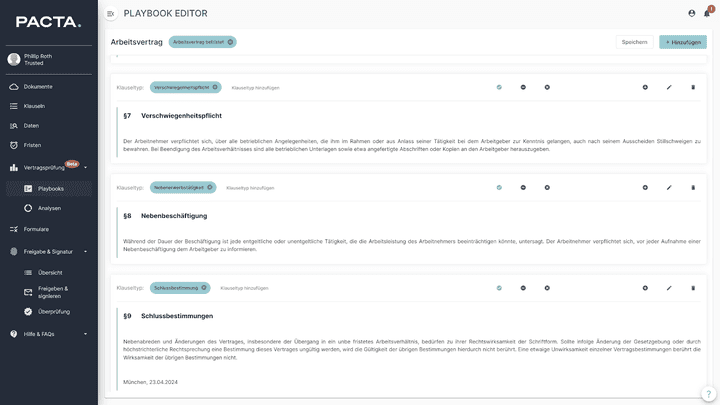This screenshot has height=405, width=720.
Task: Mark Verschwiegenheitspflicht clause with green check
Action: tap(499, 87)
